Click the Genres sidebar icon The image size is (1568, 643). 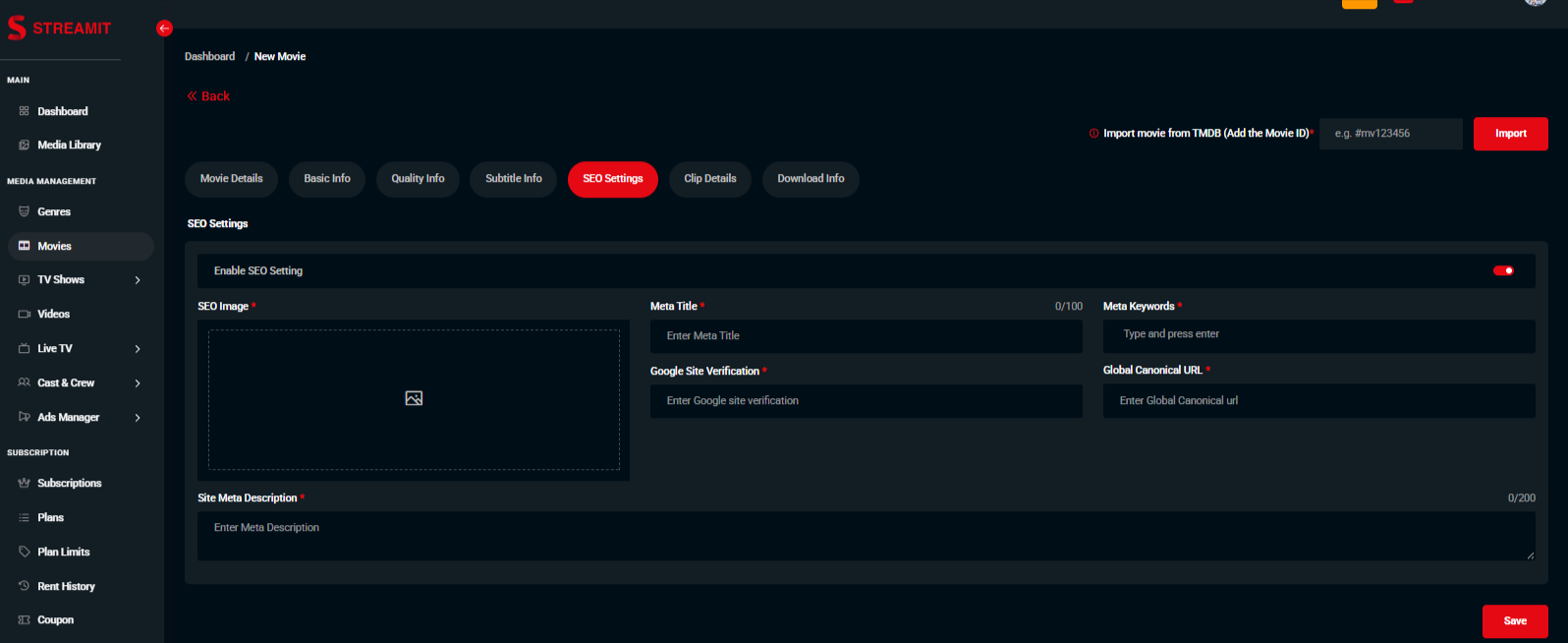tap(24, 211)
